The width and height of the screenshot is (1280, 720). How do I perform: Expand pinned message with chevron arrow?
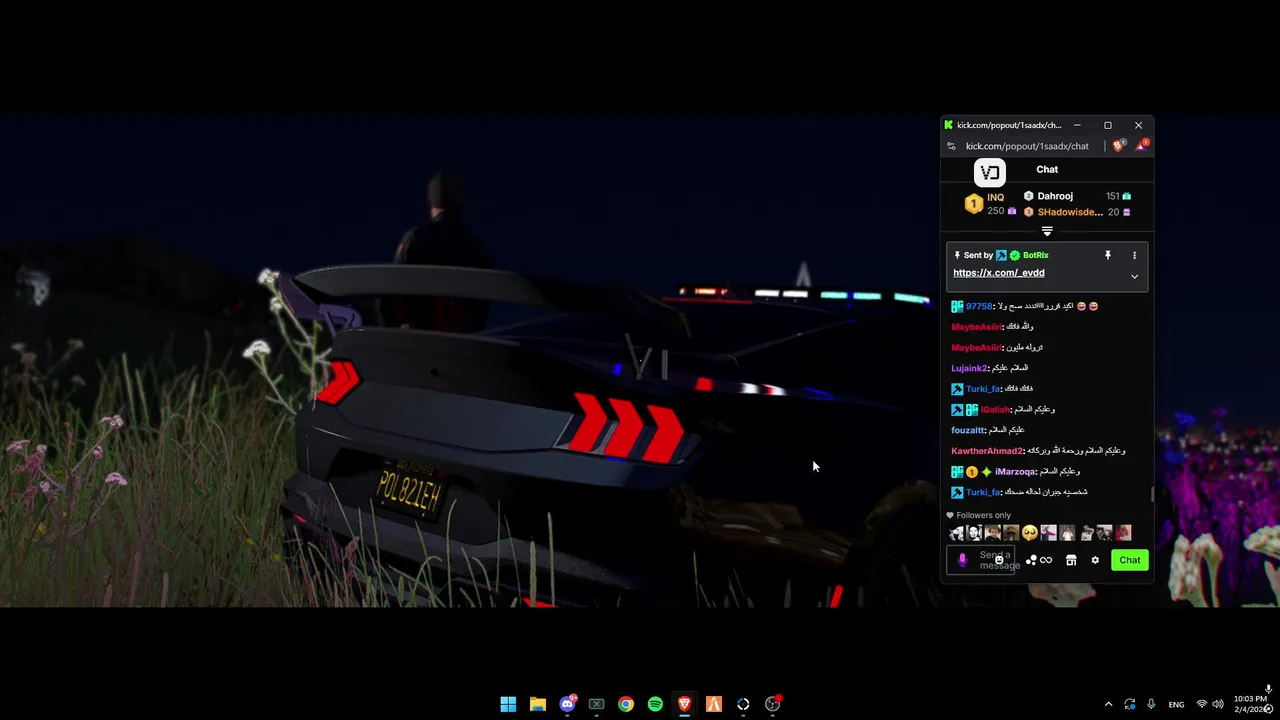[x=1134, y=276]
